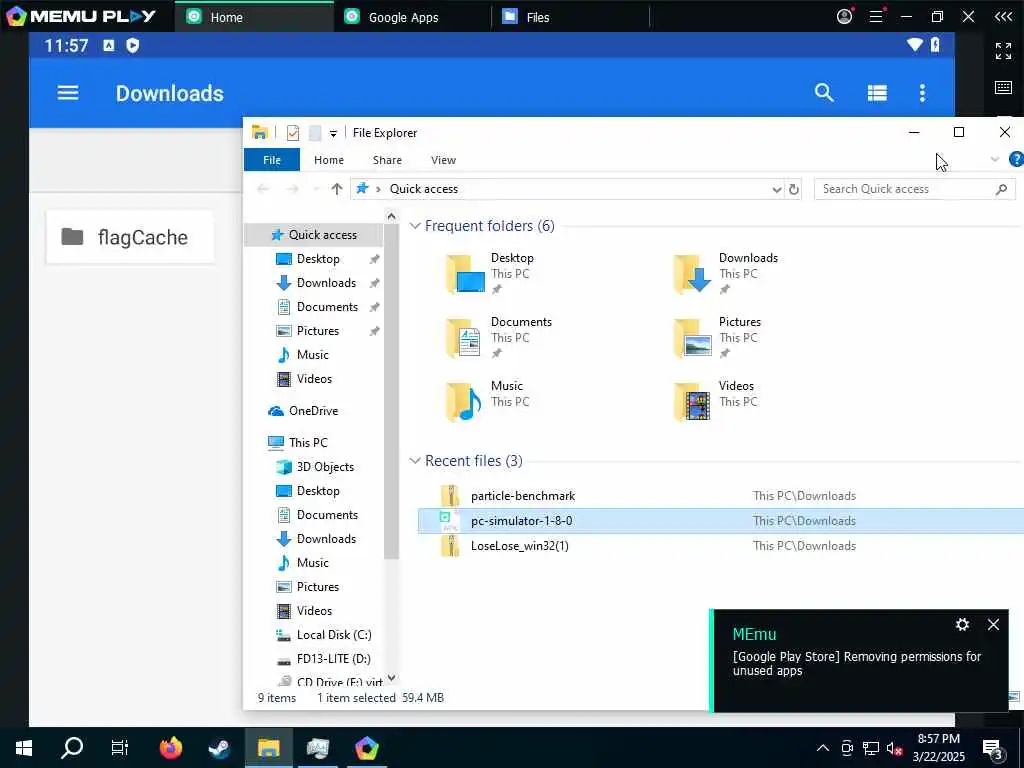The width and height of the screenshot is (1024, 768).
Task: Tap the search icon in Downloads header
Action: (x=824, y=93)
